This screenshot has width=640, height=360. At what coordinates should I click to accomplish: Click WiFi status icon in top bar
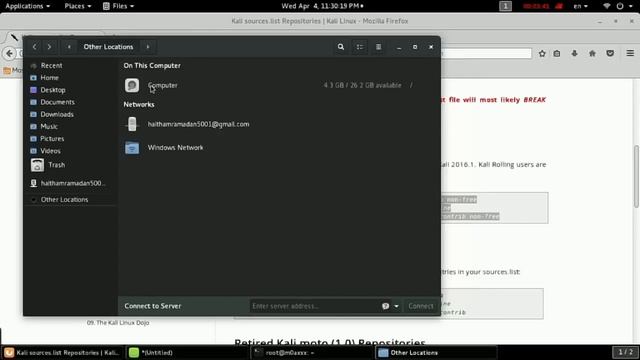point(607,6)
